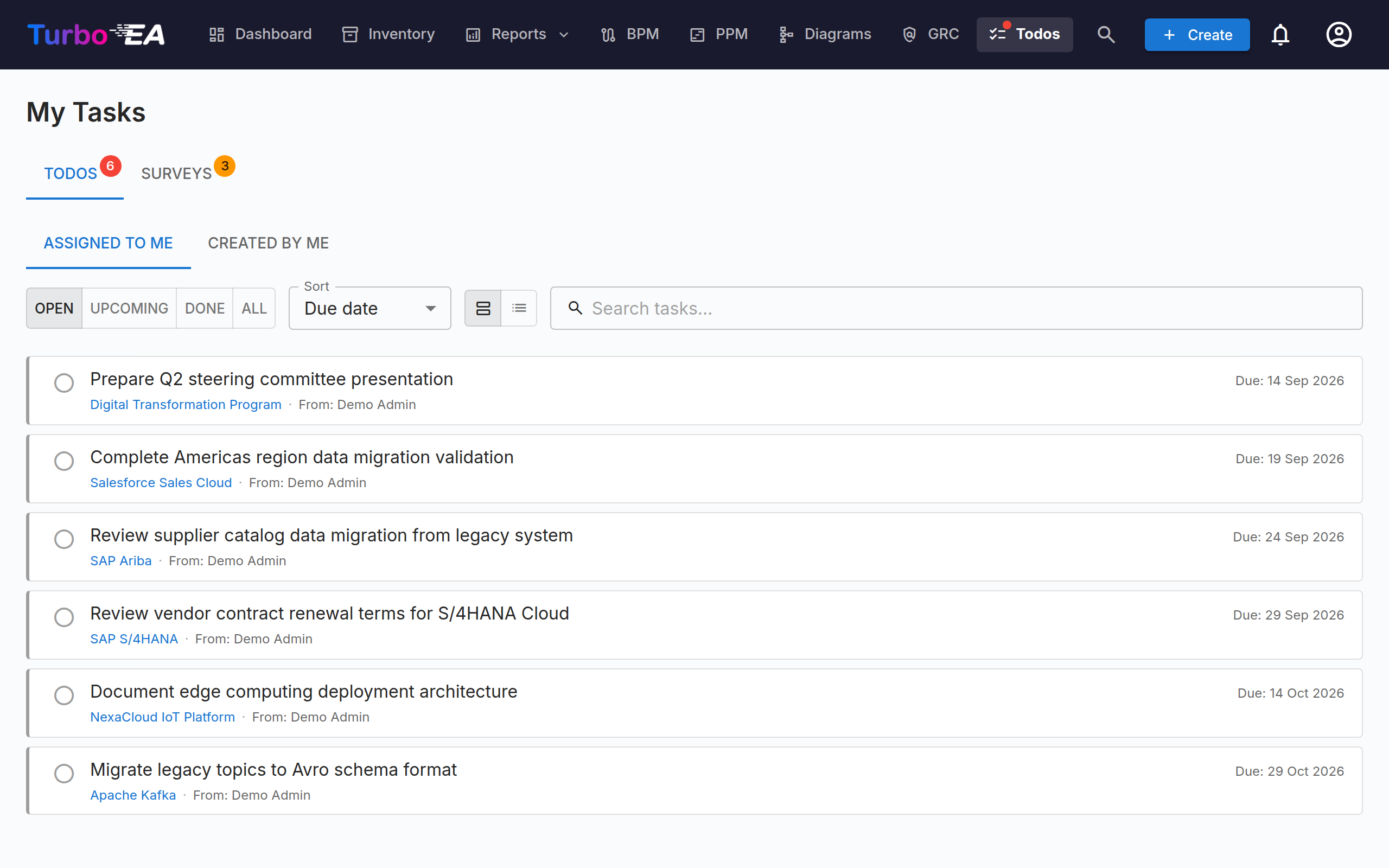The image size is (1389, 868).
Task: Filter tasks by UPCOMING
Action: click(x=129, y=308)
